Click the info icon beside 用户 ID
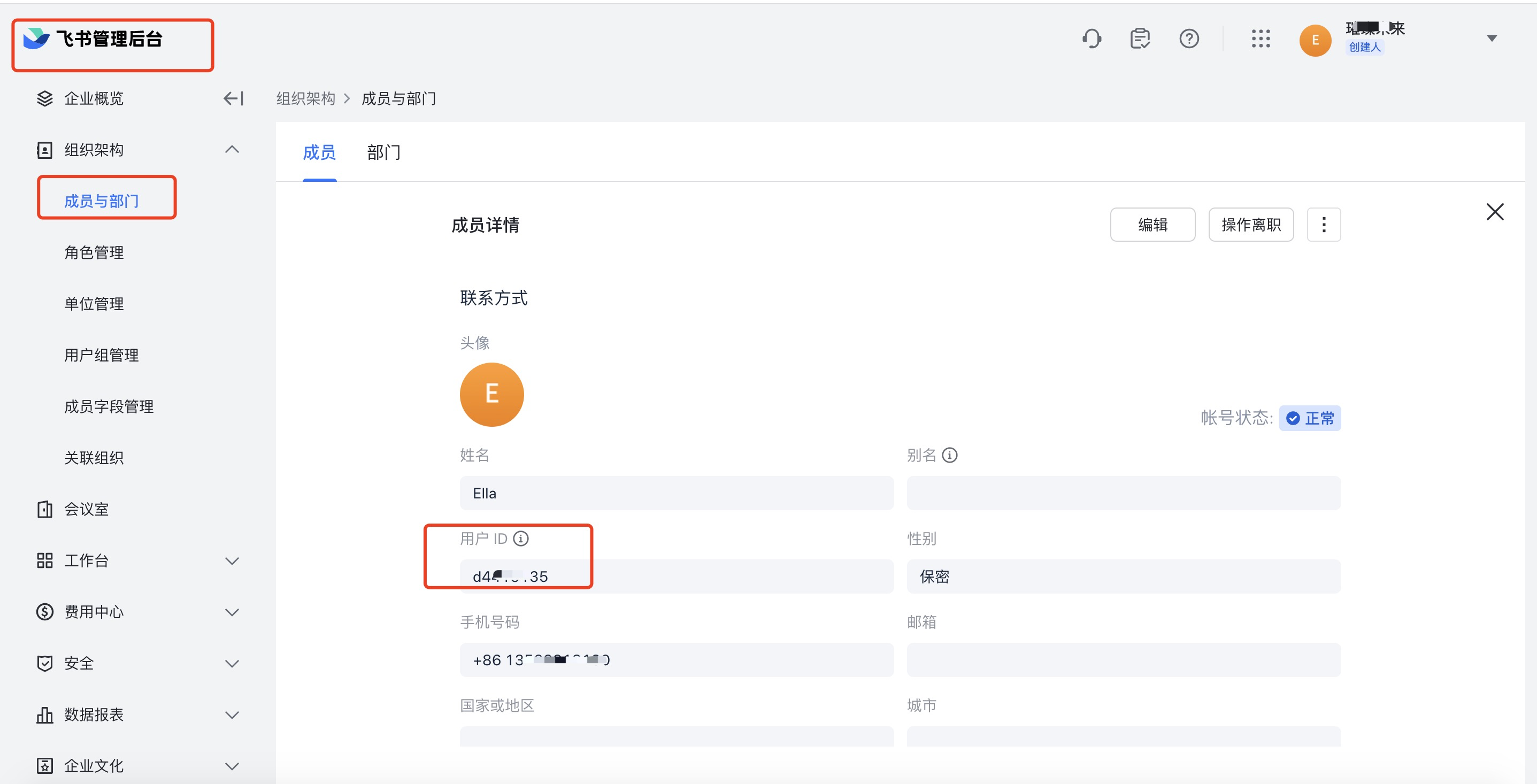This screenshot has width=1537, height=784. pyautogui.click(x=521, y=539)
